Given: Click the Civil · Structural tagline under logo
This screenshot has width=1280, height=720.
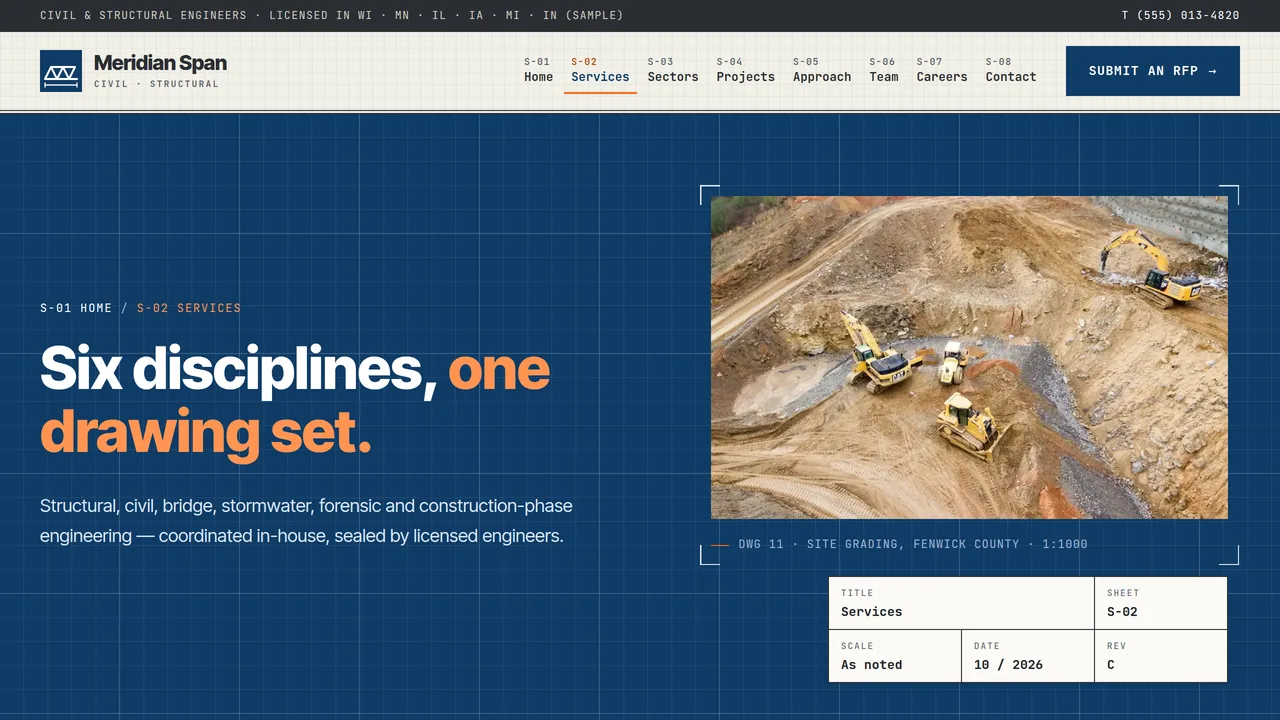Looking at the screenshot, I should [156, 84].
